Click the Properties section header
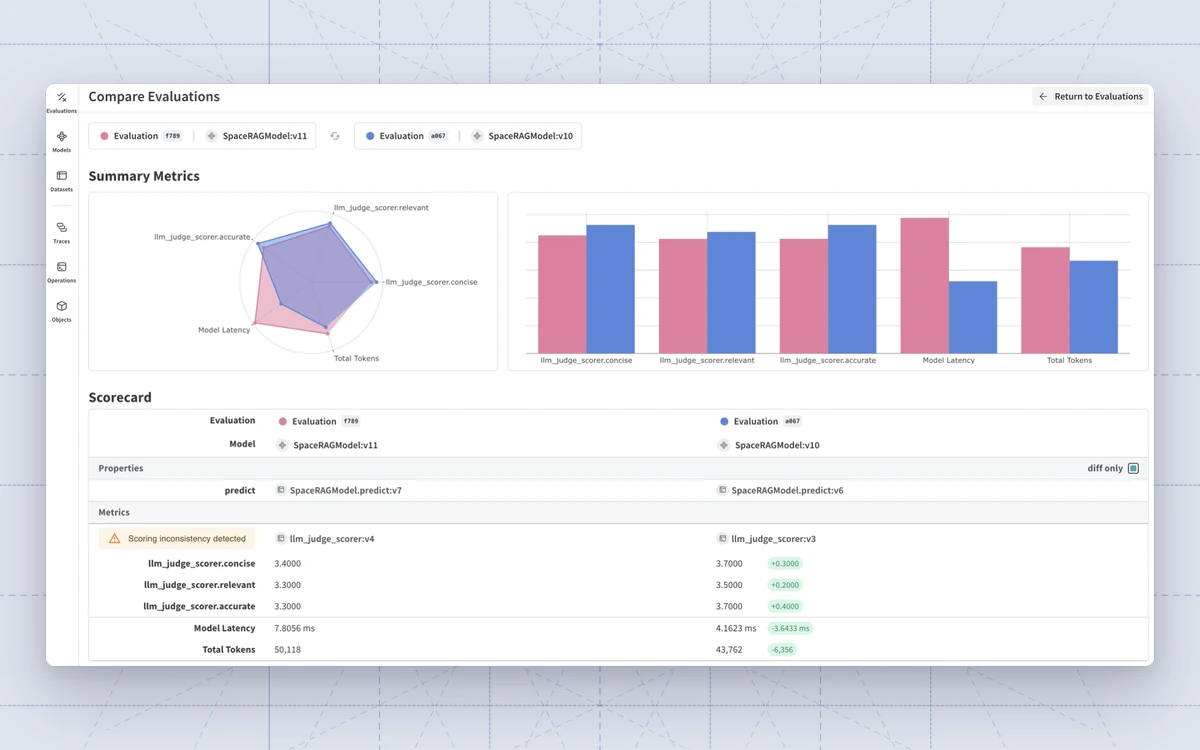 pos(618,468)
